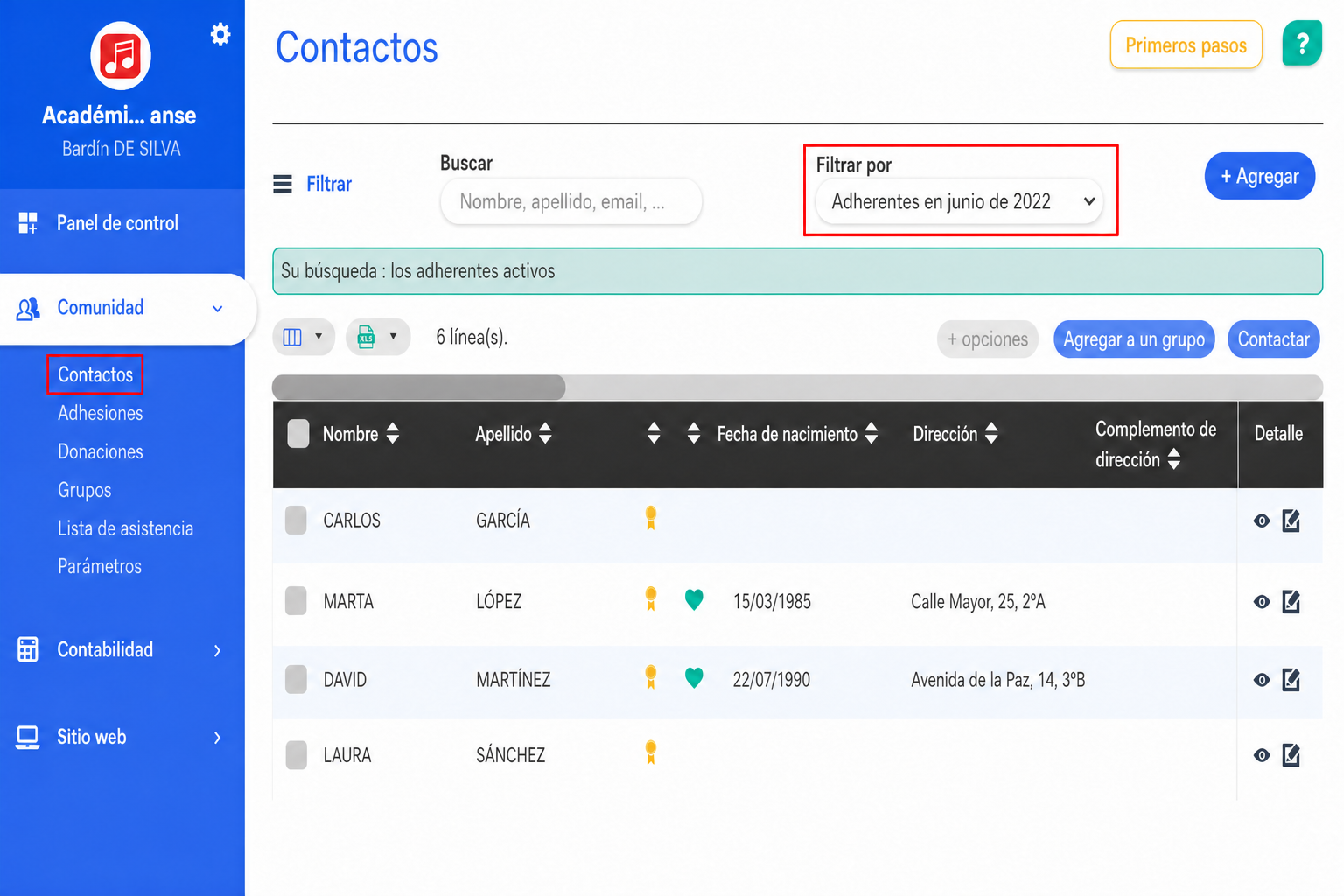Image resolution: width=1344 pixels, height=896 pixels.
Task: Click the Primeros pasos button
Action: pyautogui.click(x=1186, y=45)
